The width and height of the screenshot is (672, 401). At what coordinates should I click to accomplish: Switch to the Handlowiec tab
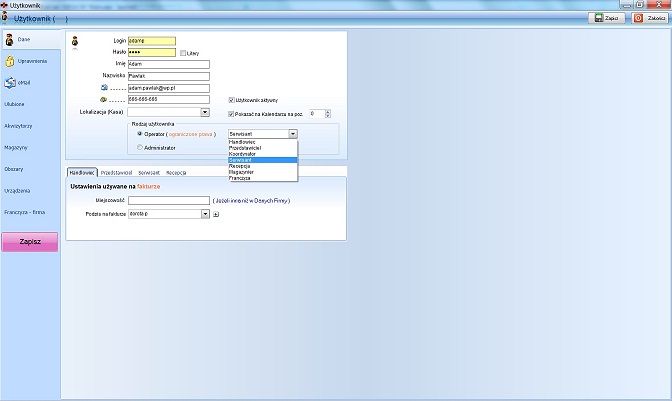pos(82,172)
